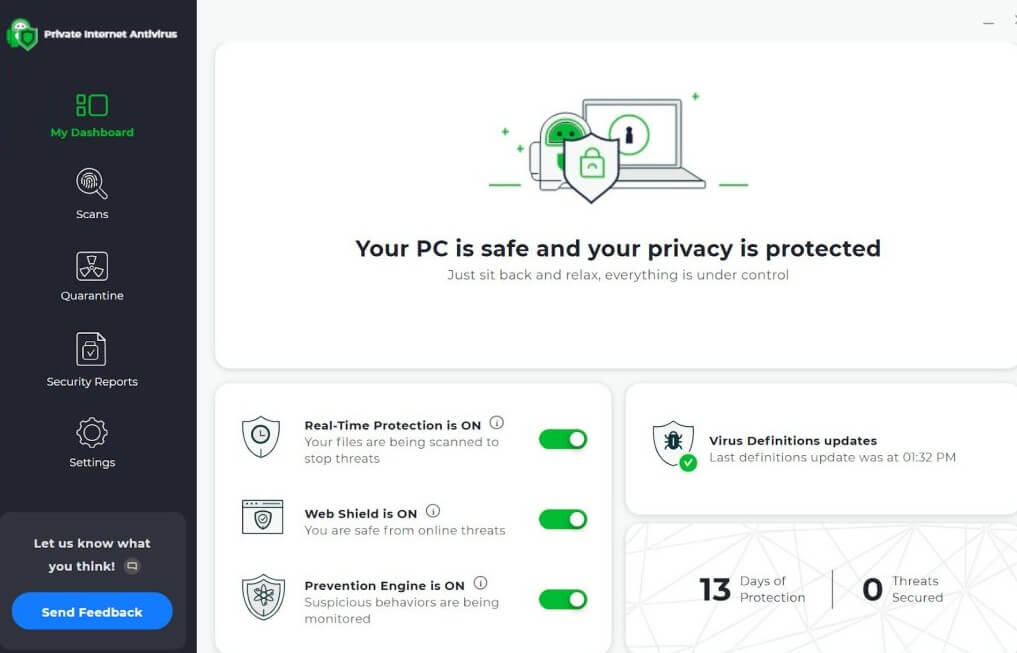
Task: Open the Scans fingerprint icon
Action: tap(91, 185)
